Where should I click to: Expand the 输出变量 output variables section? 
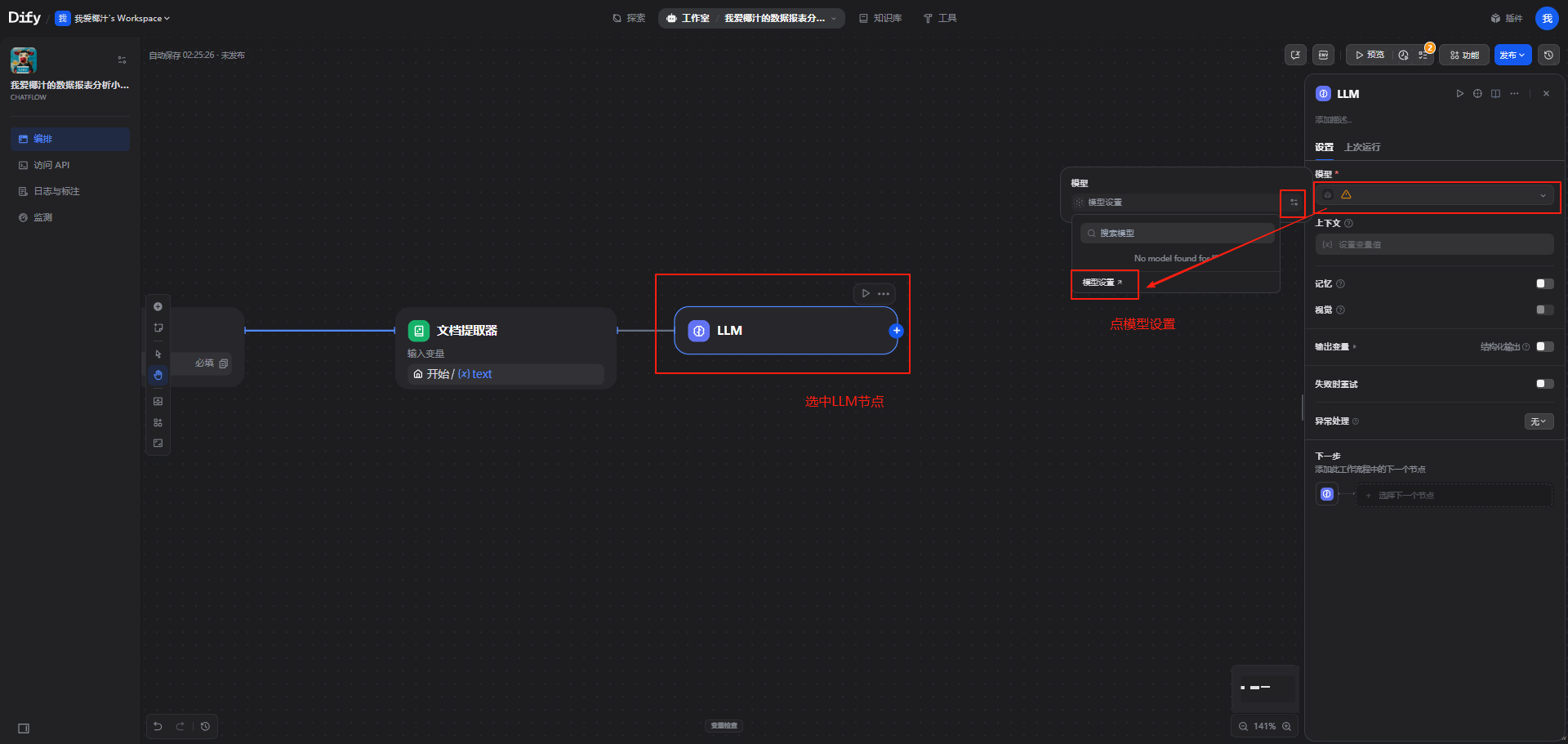(1335, 347)
